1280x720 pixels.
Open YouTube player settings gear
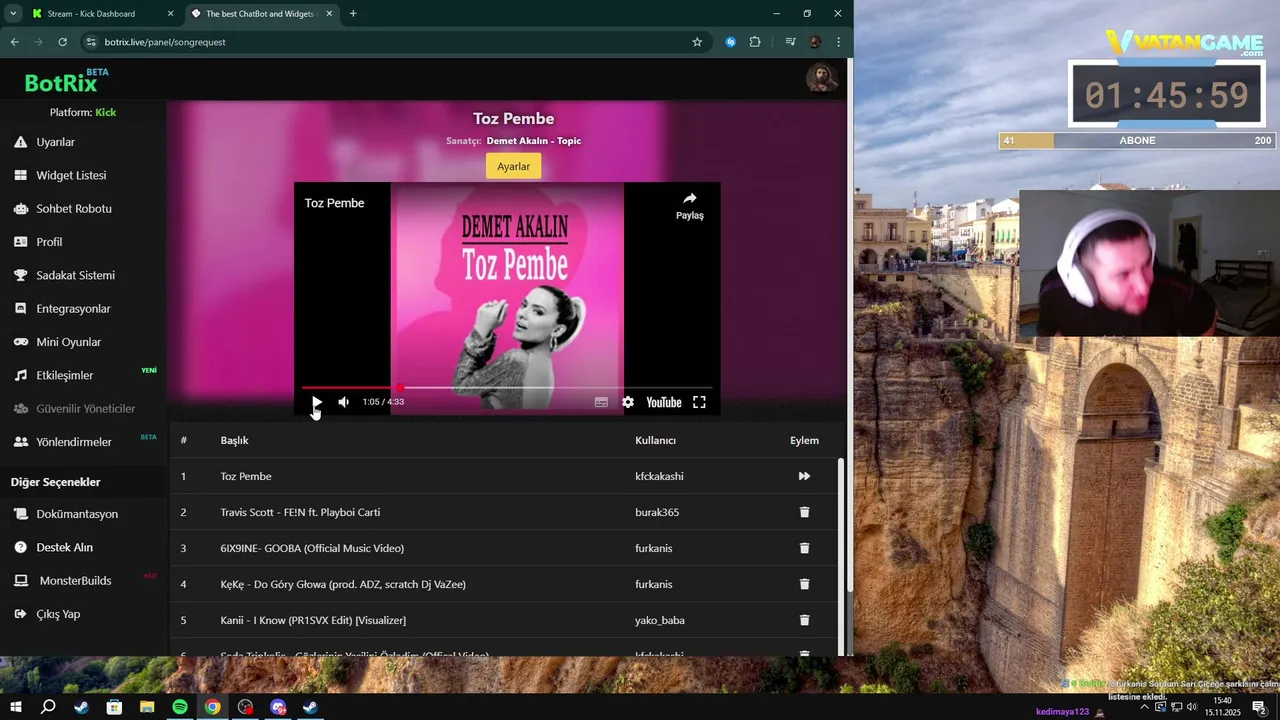click(628, 402)
